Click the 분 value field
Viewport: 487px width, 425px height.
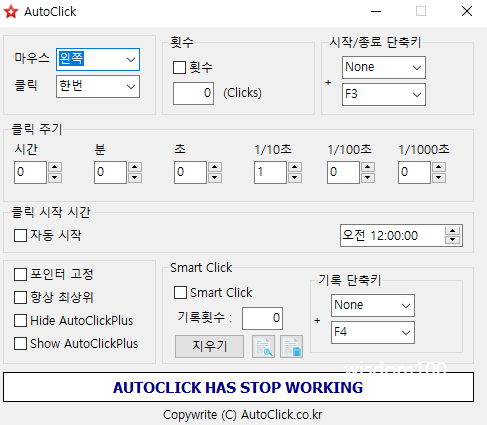110,172
